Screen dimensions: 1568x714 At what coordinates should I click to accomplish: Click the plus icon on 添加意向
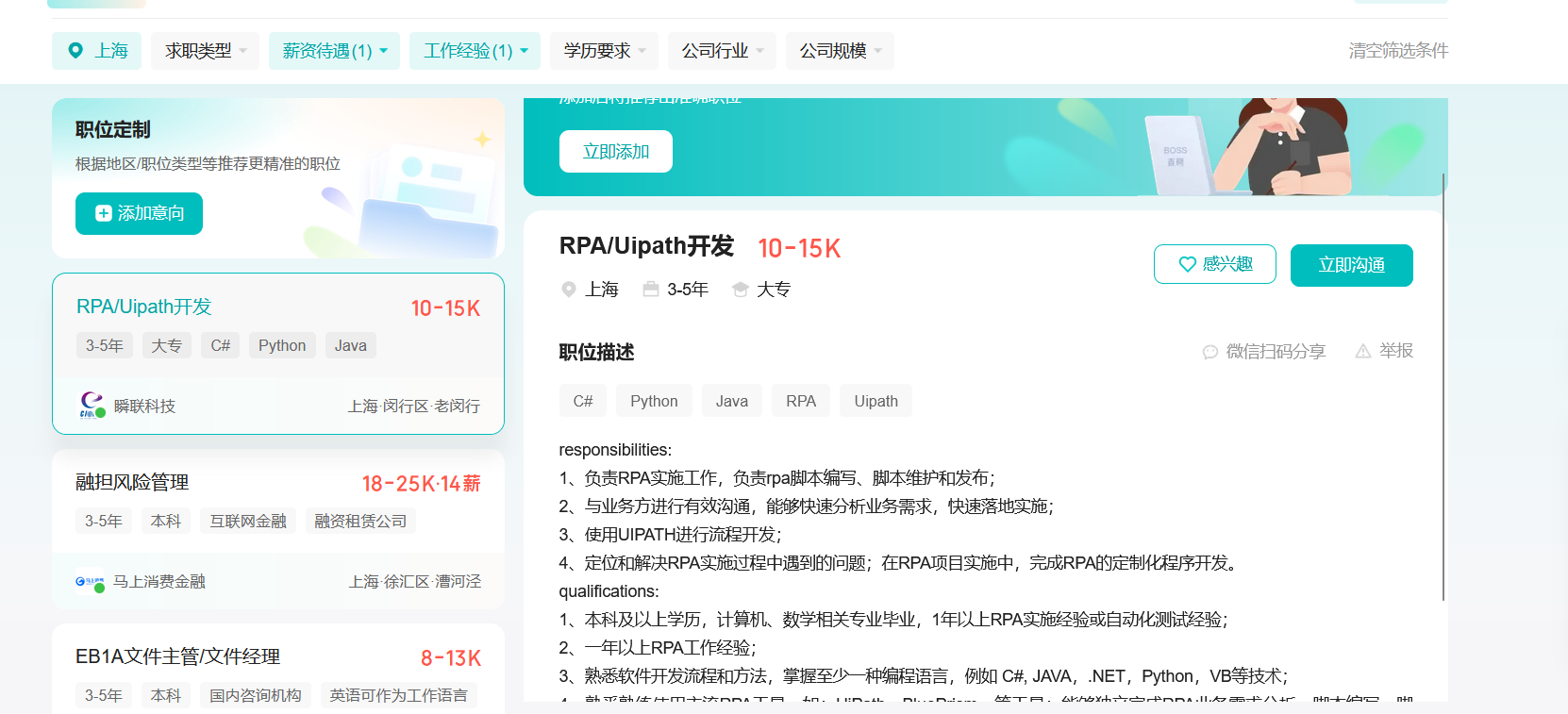[104, 213]
